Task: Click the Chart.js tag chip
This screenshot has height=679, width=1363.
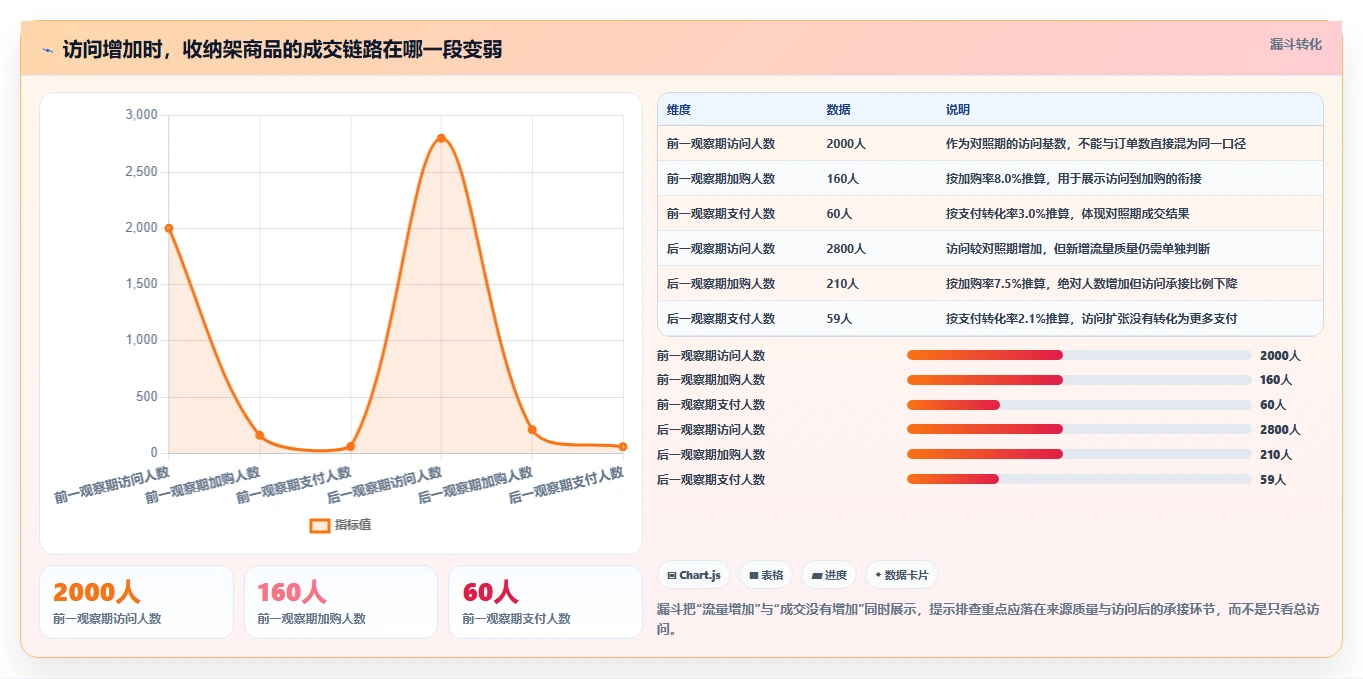Action: point(694,575)
